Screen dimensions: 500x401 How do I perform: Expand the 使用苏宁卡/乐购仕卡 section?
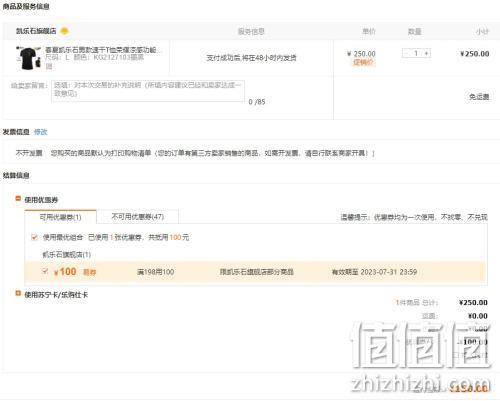click(x=18, y=293)
